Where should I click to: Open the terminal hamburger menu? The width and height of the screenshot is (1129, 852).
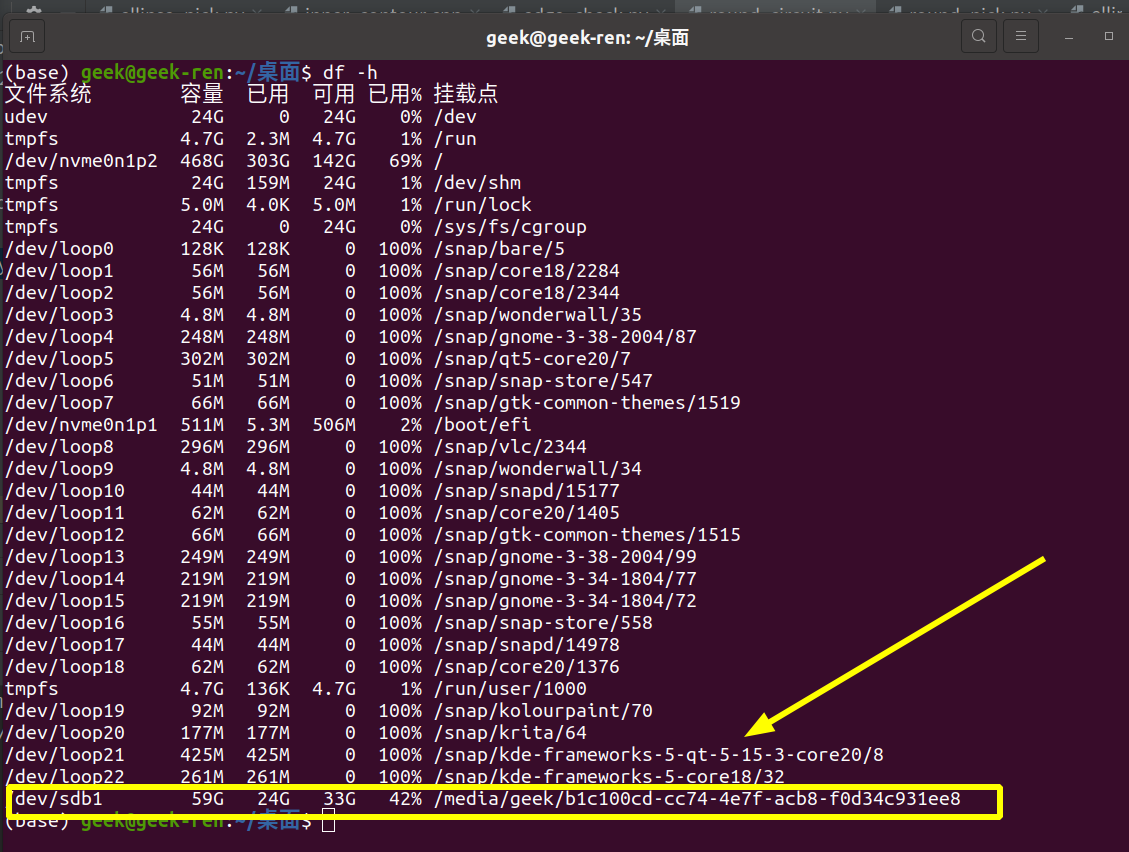pyautogui.click(x=1020, y=36)
